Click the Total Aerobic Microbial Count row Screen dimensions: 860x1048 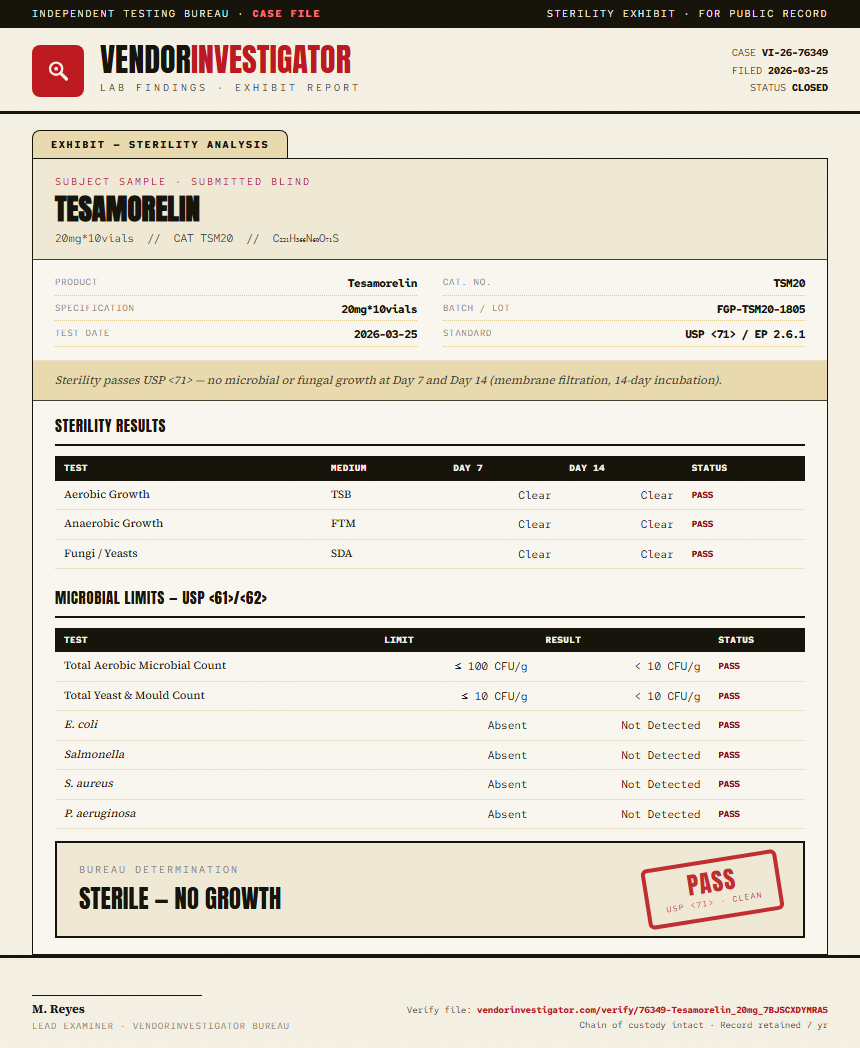(430, 666)
